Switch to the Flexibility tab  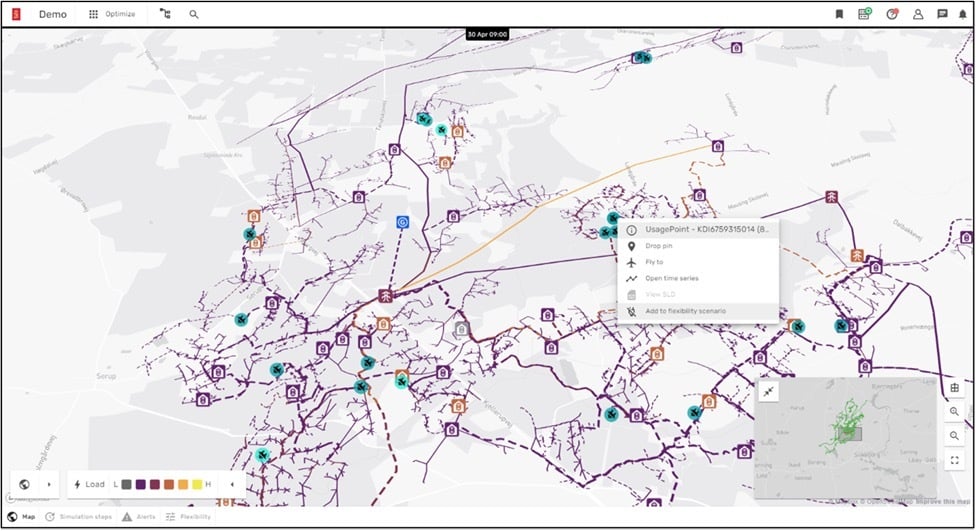click(188, 517)
